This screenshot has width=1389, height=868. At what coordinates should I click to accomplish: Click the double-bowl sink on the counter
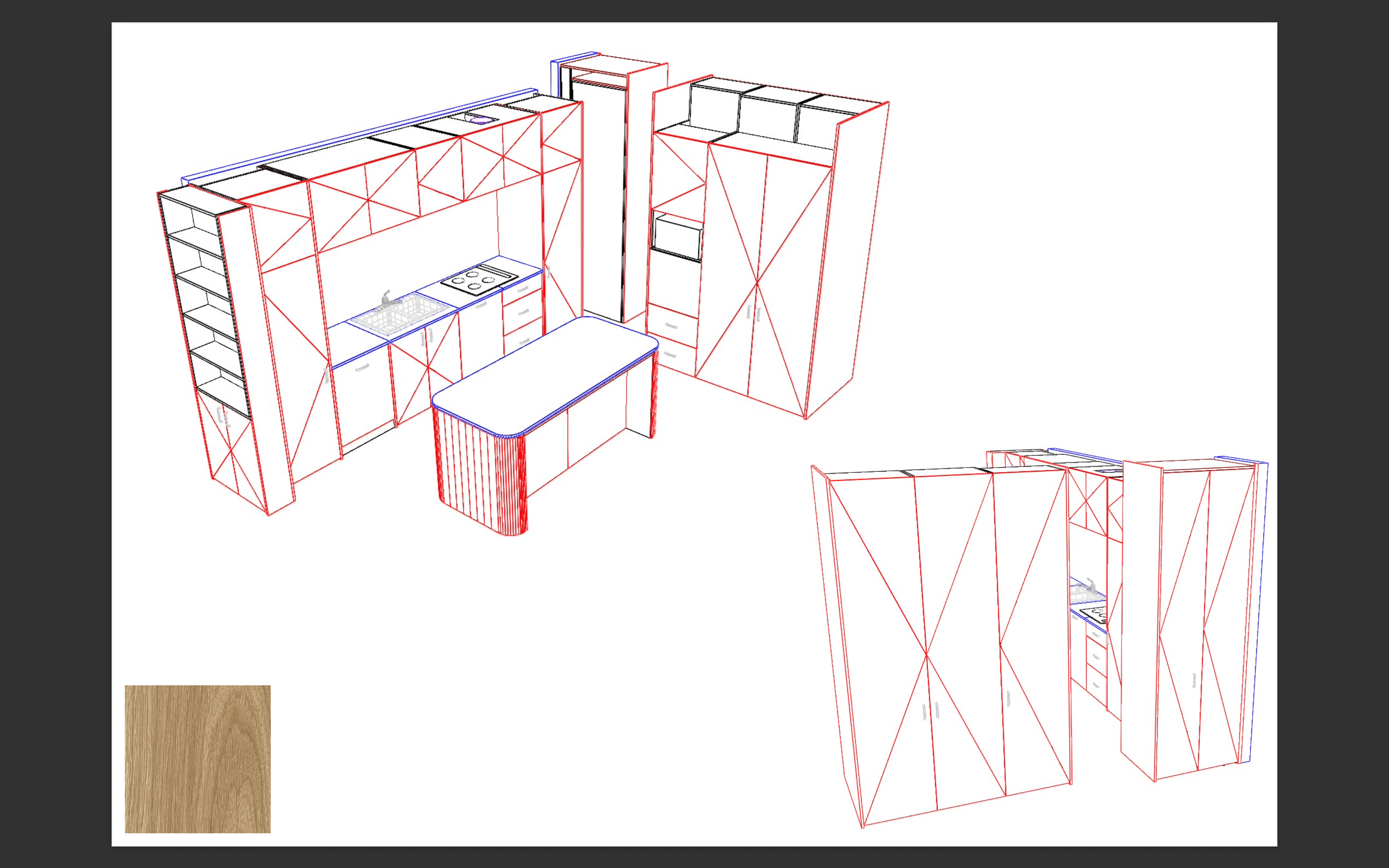[400, 315]
